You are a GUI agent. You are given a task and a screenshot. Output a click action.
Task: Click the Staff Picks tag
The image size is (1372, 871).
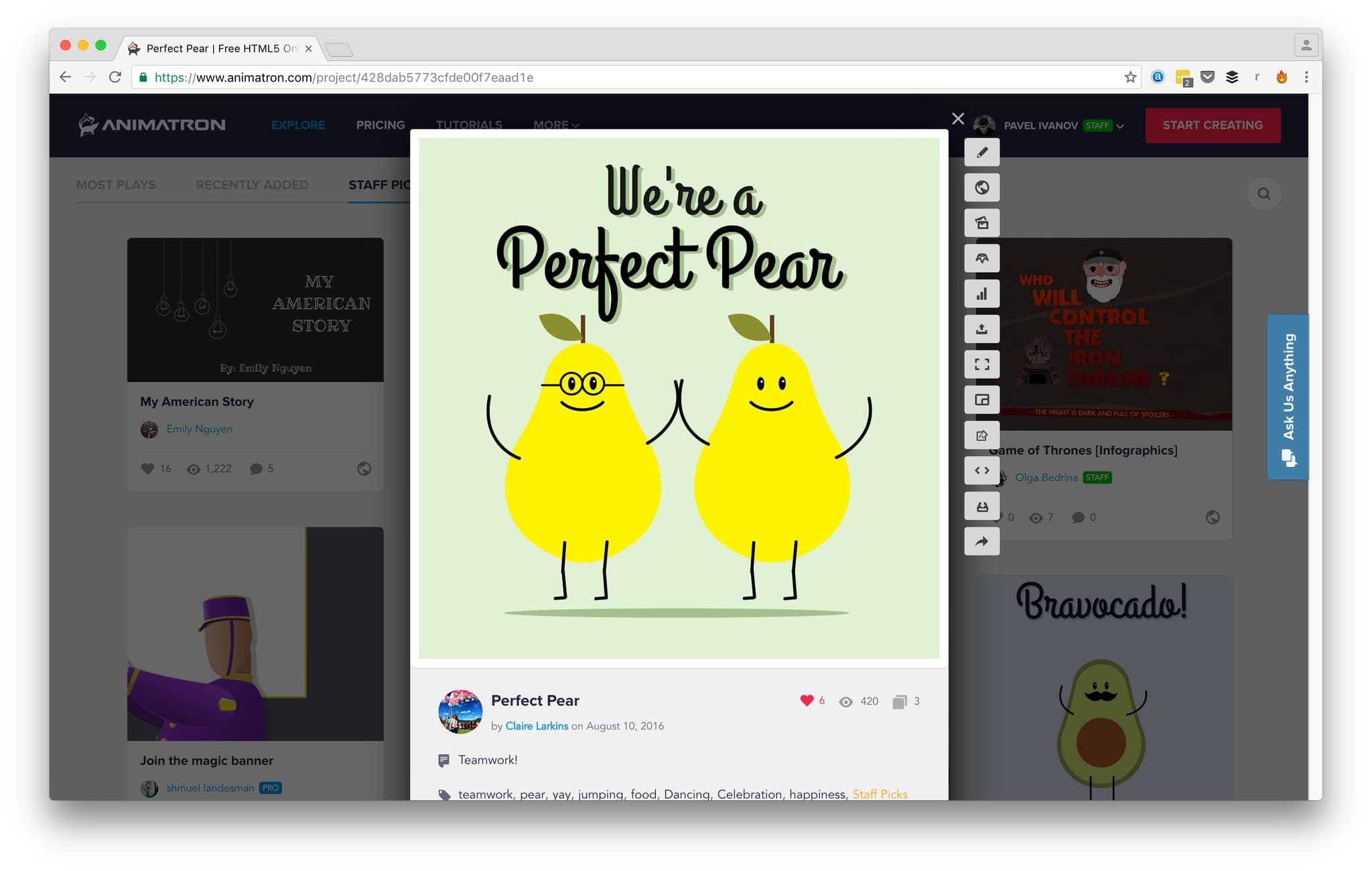pyautogui.click(x=880, y=794)
